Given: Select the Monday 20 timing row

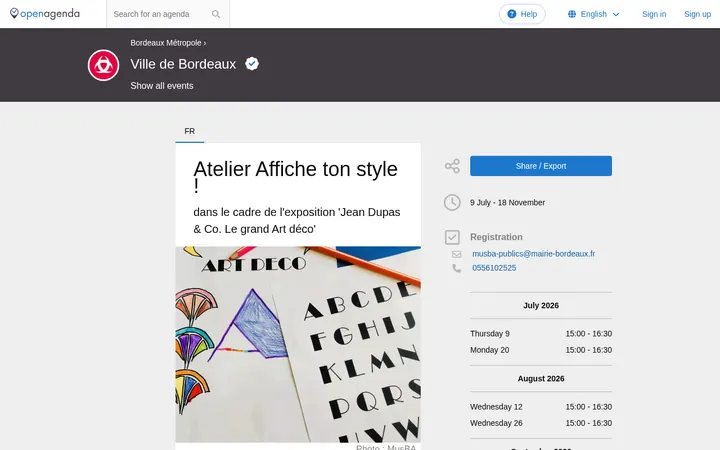Looking at the screenshot, I should [540, 350].
